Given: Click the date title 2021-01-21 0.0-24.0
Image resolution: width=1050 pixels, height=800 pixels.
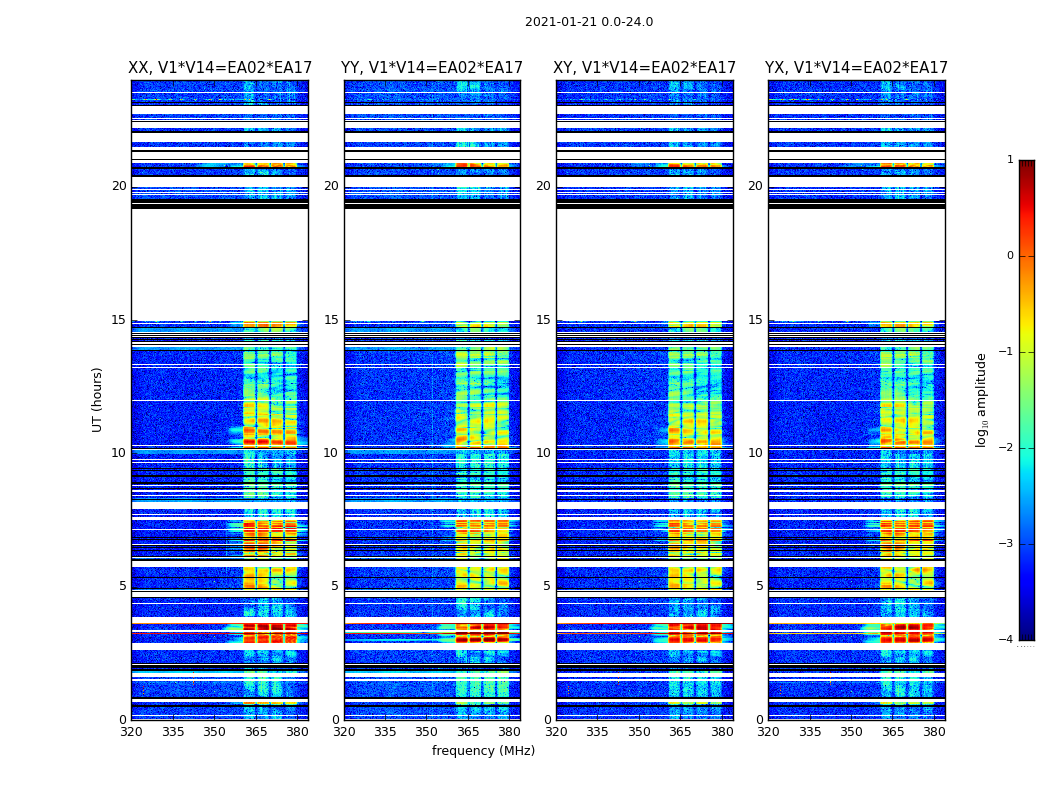Looking at the screenshot, I should 588,22.
